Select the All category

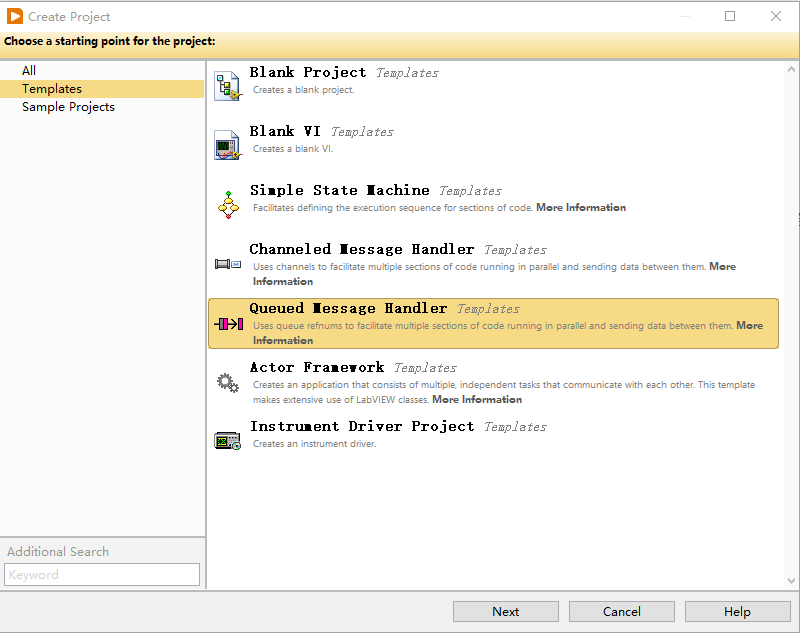click(102, 70)
